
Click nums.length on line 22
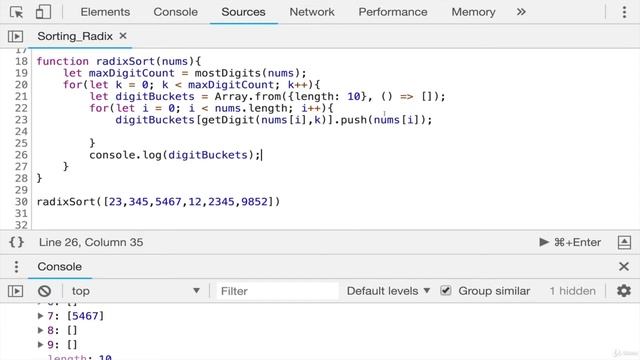pyautogui.click(x=251, y=108)
